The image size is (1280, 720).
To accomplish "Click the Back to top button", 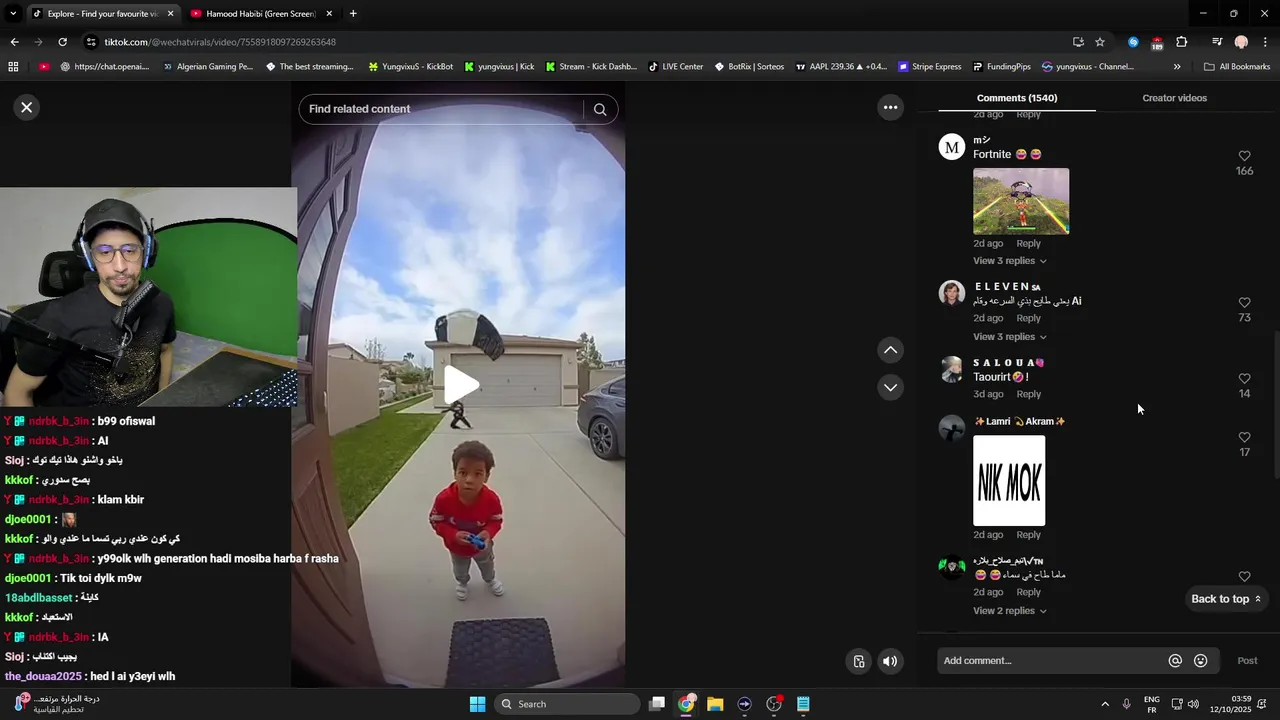I will 1225,599.
